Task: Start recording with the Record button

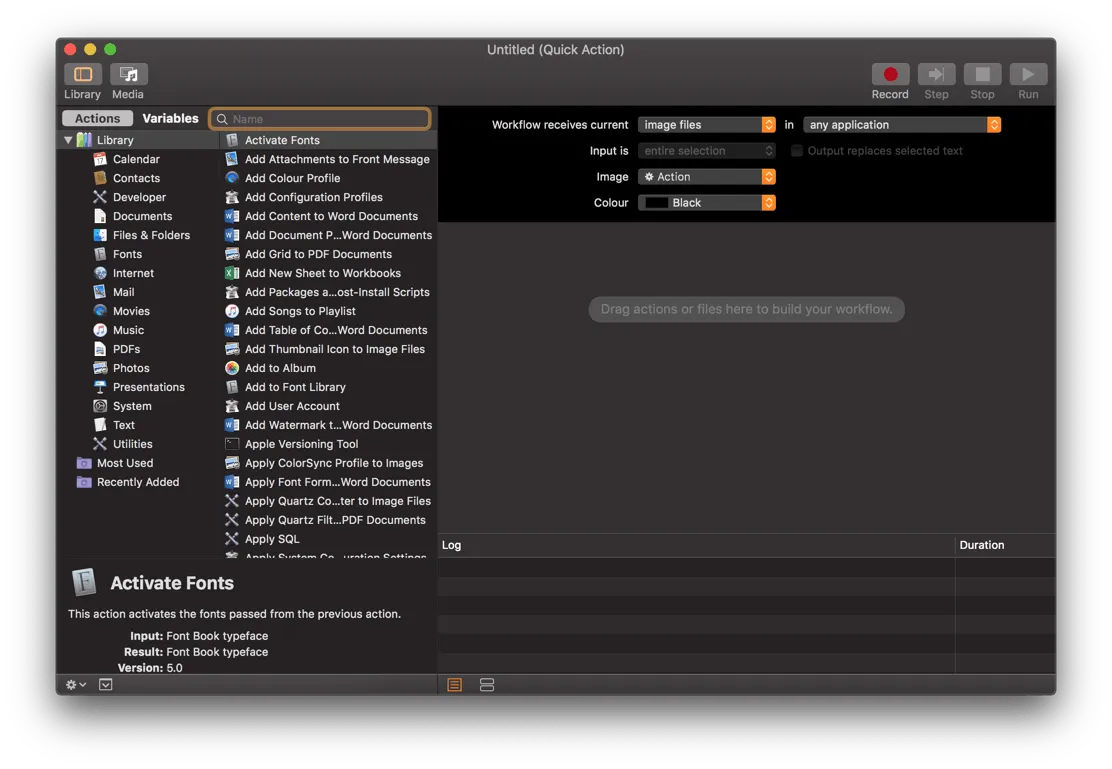Action: pos(890,74)
